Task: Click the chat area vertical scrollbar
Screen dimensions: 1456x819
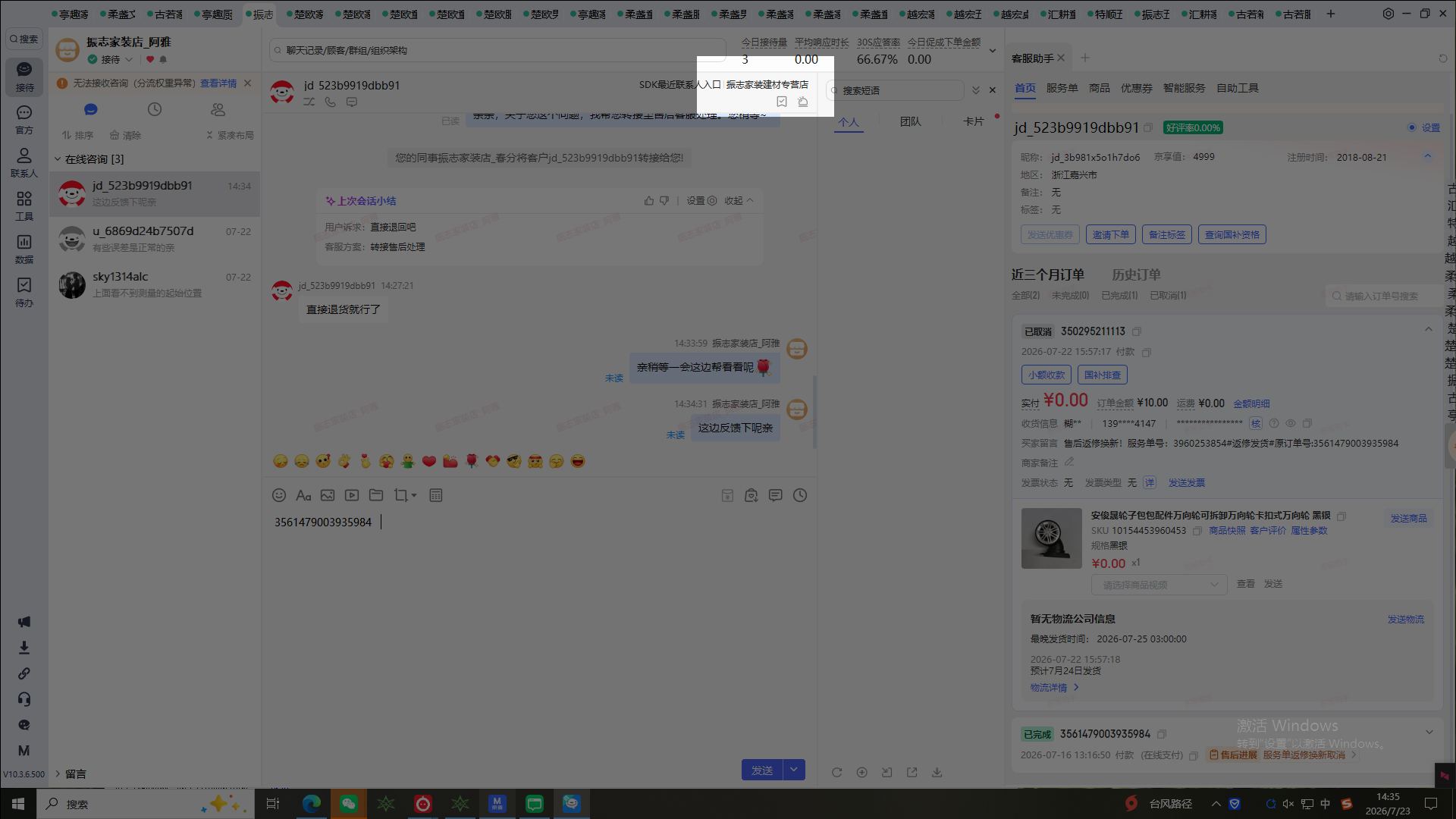Action: [x=814, y=411]
